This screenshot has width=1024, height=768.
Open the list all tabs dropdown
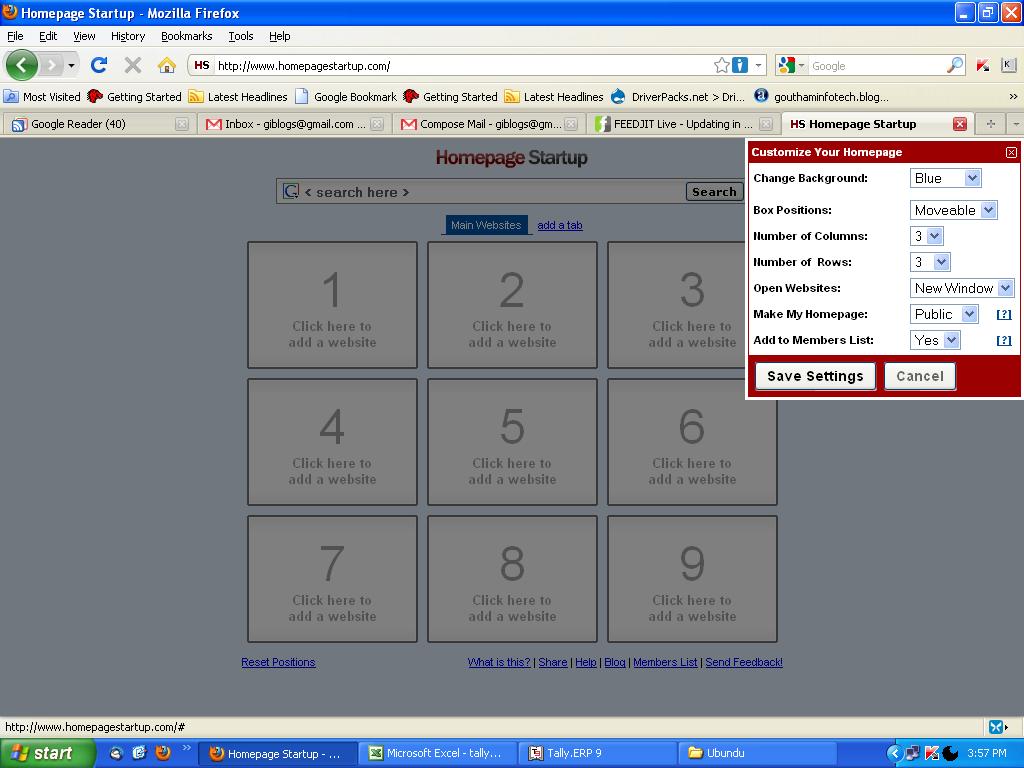coord(1016,124)
